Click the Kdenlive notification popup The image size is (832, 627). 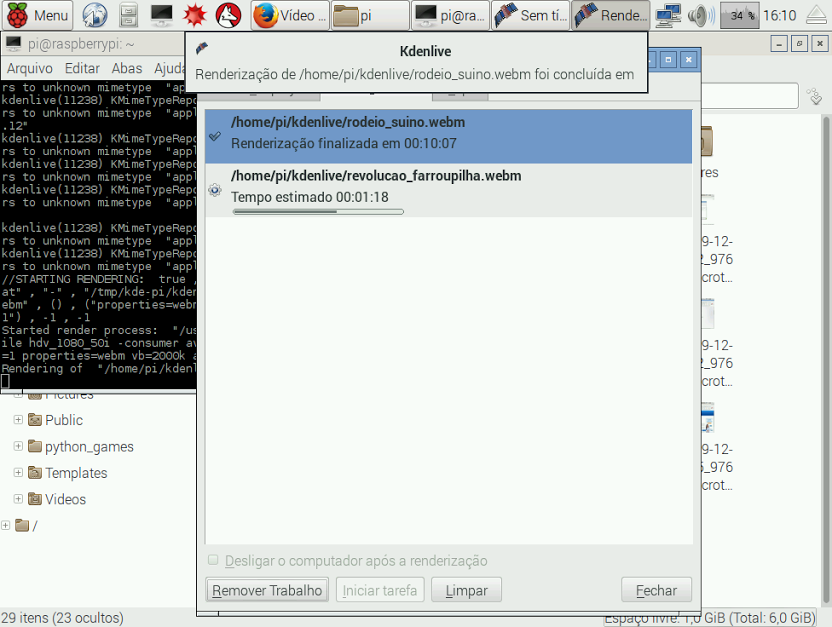tap(417, 62)
